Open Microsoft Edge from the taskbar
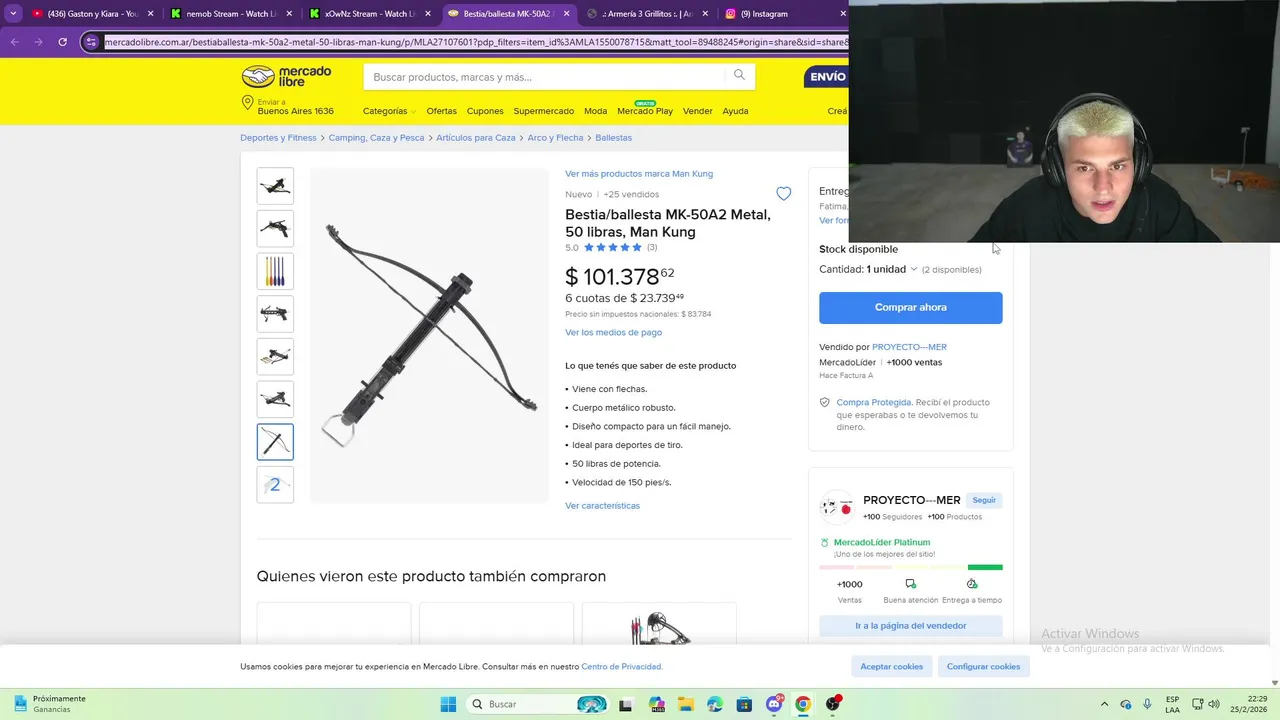 pos(714,704)
